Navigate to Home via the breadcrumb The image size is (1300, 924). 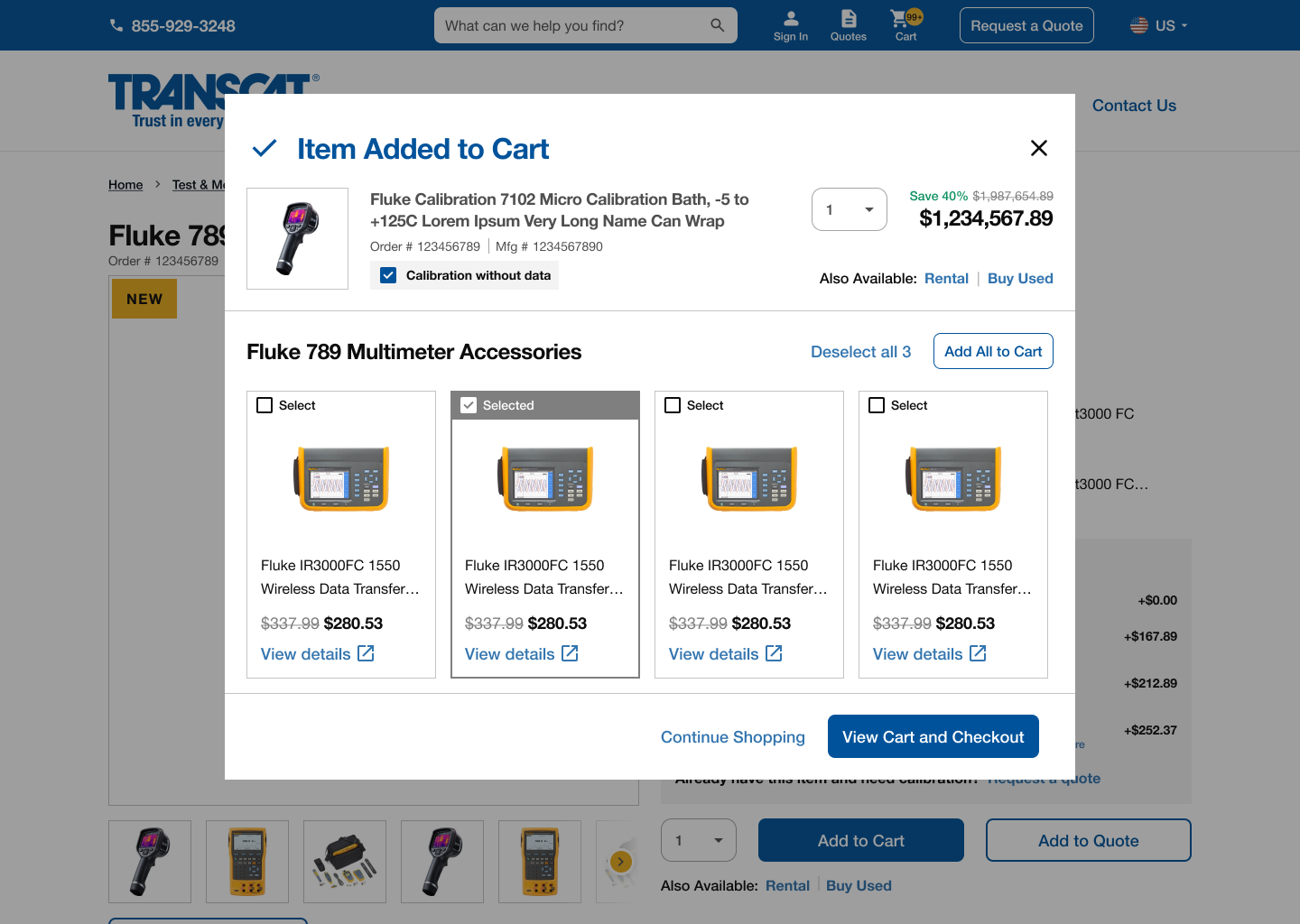click(125, 184)
